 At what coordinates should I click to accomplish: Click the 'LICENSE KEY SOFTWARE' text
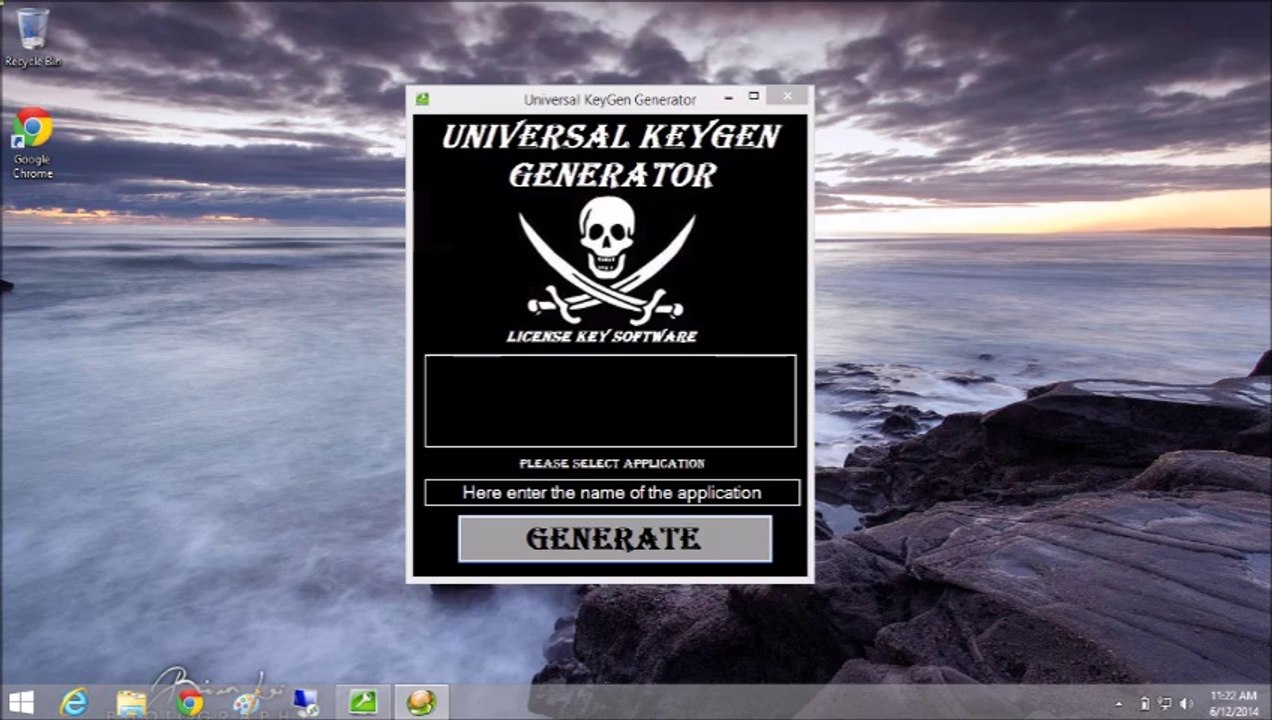click(602, 337)
